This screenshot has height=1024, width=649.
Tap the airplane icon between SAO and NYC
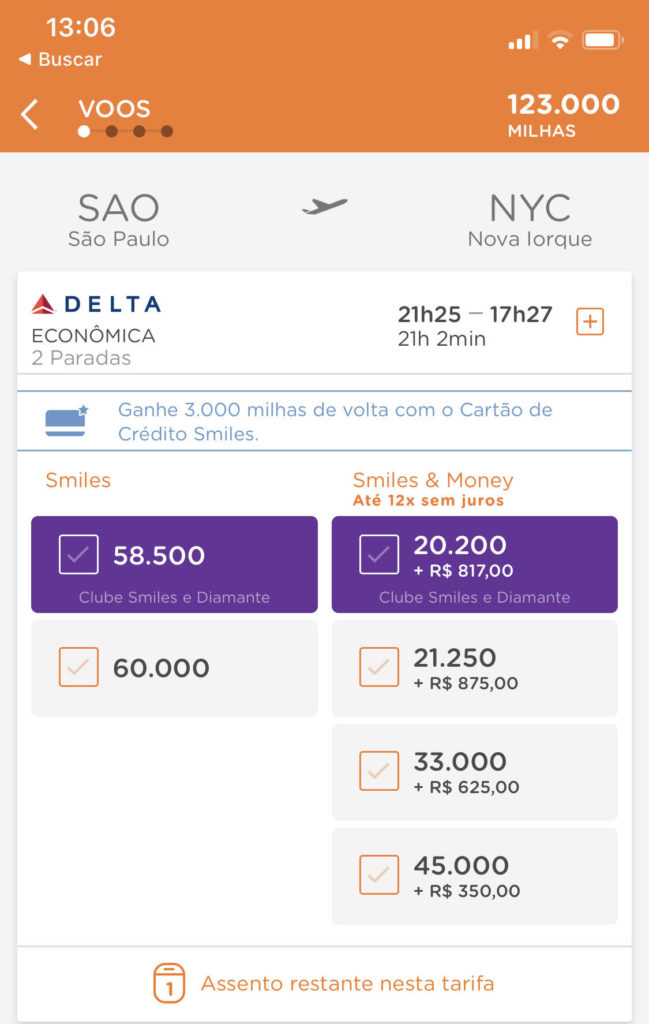(324, 206)
